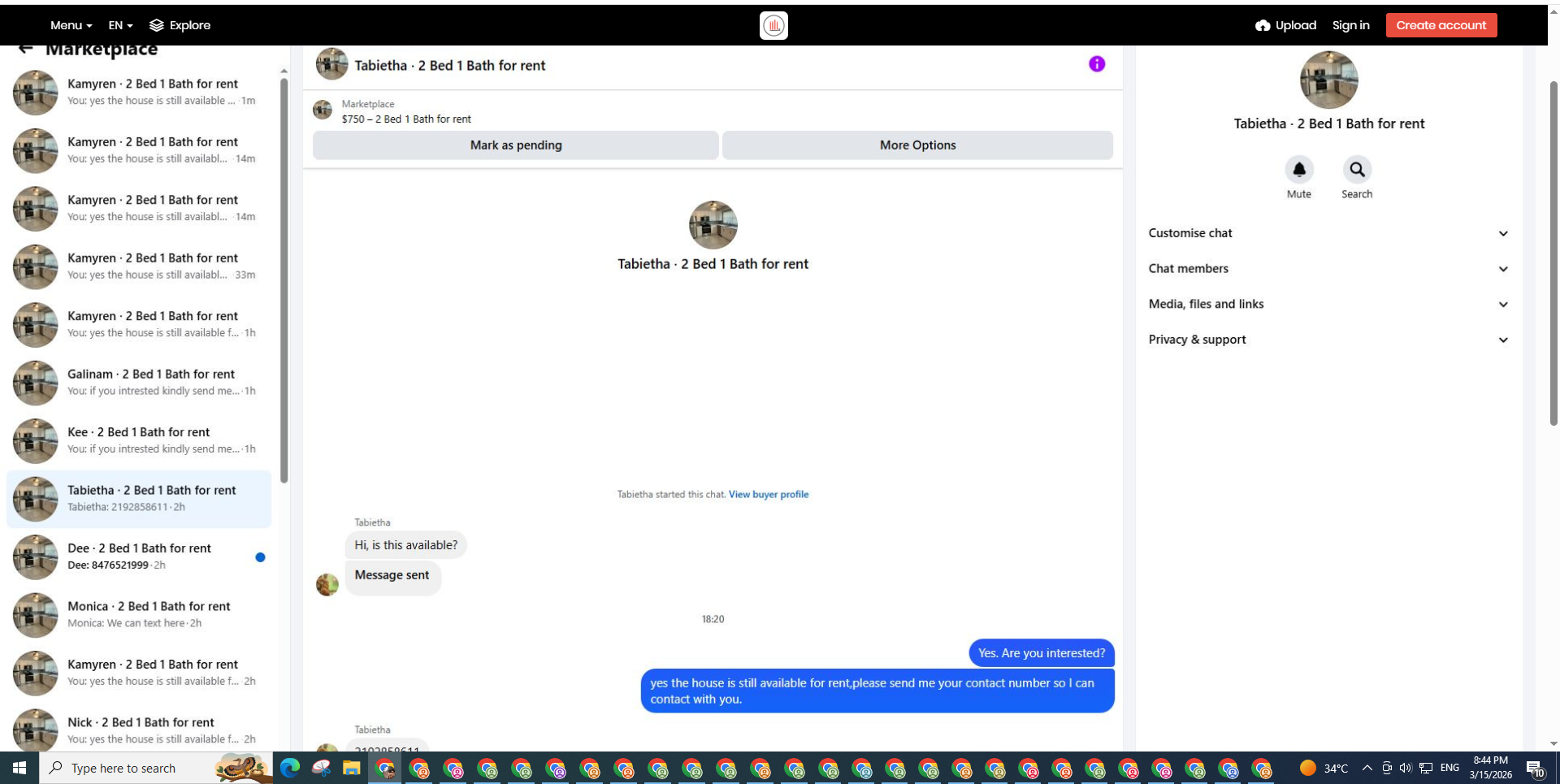
Task: Switch input language via ENG indicator
Action: coord(1449,768)
